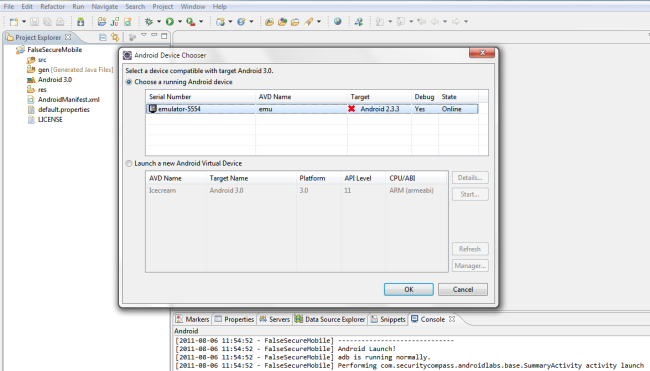This screenshot has width=650, height=371.
Task: Open dropdown arrow next to Run icon
Action: (180, 22)
